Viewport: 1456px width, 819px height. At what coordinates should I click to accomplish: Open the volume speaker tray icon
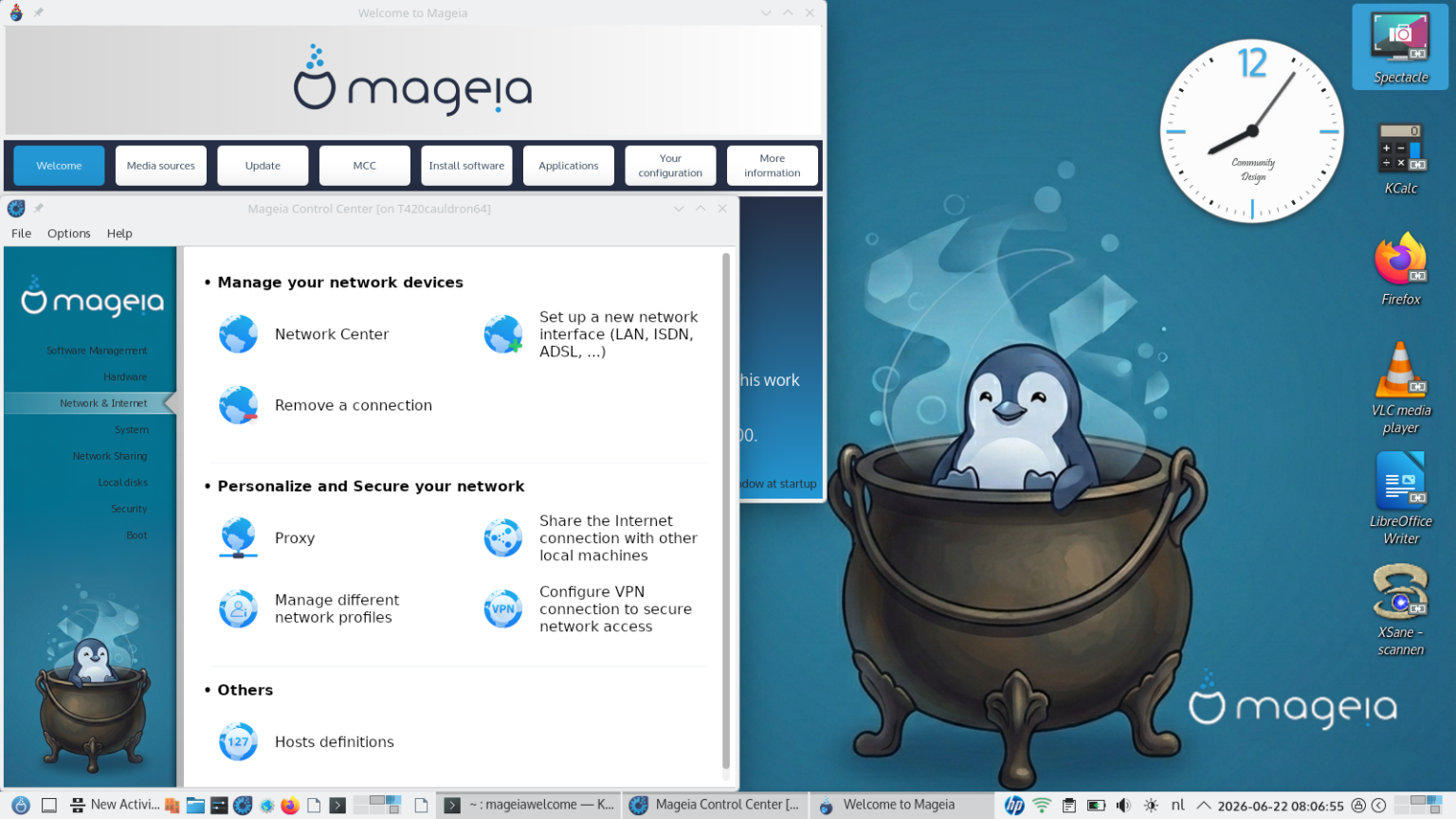1123,805
